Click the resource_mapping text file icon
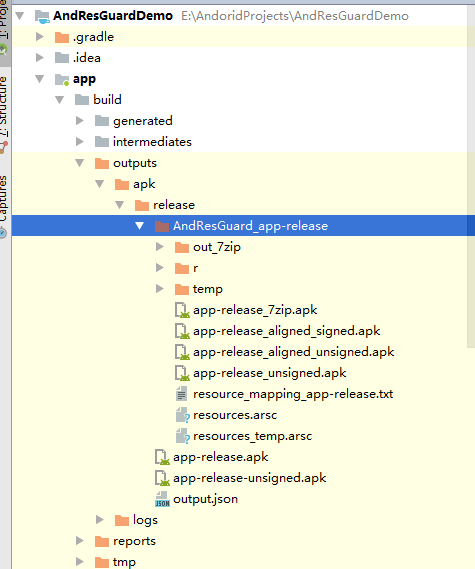The image size is (475, 569). 181,394
